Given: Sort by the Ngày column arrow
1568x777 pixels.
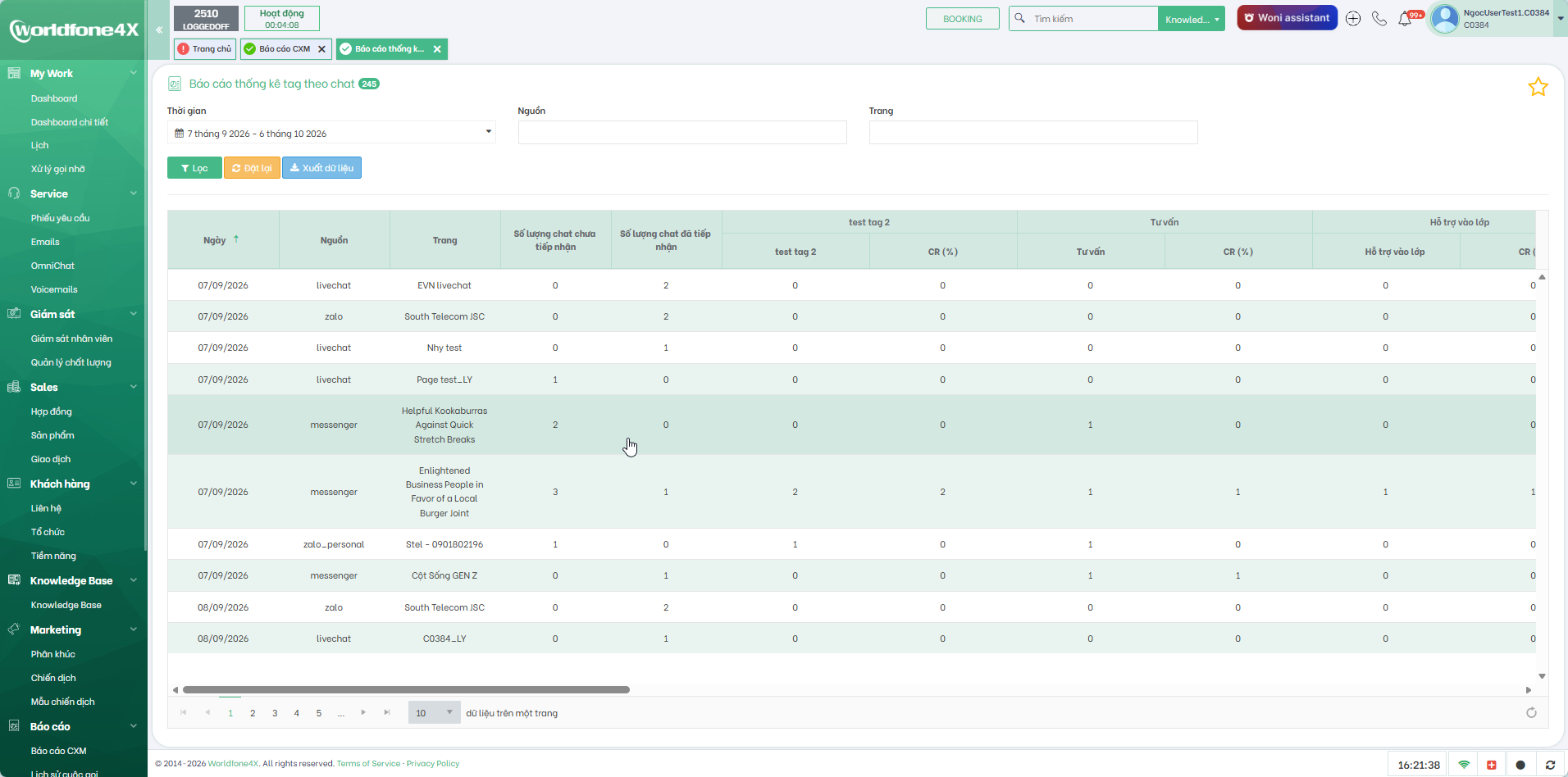Looking at the screenshot, I should pos(236,239).
